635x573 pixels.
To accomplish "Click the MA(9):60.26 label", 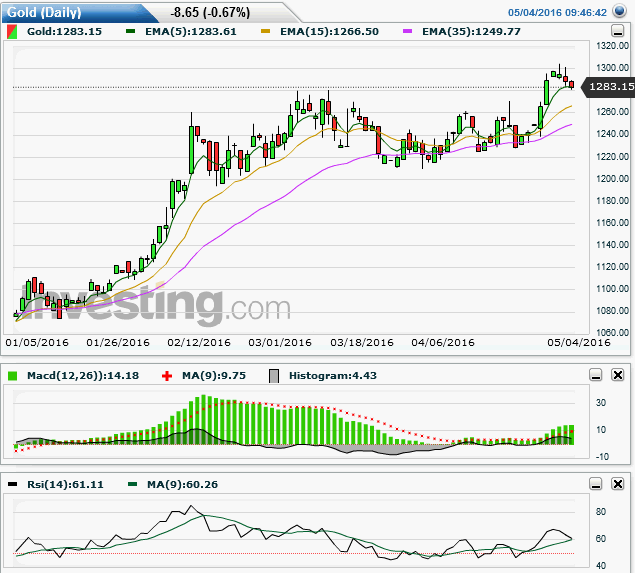I will [182, 485].
